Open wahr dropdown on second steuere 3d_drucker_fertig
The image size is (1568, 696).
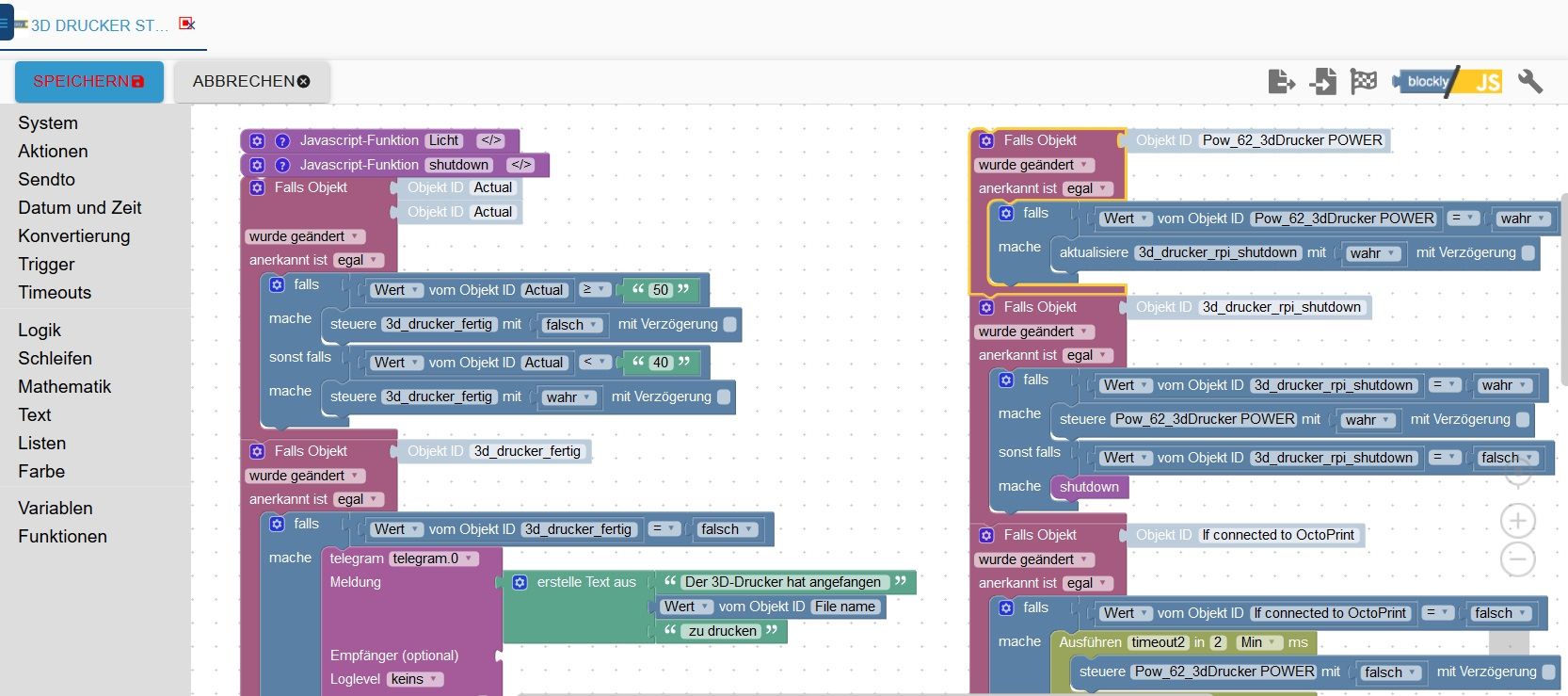click(568, 397)
